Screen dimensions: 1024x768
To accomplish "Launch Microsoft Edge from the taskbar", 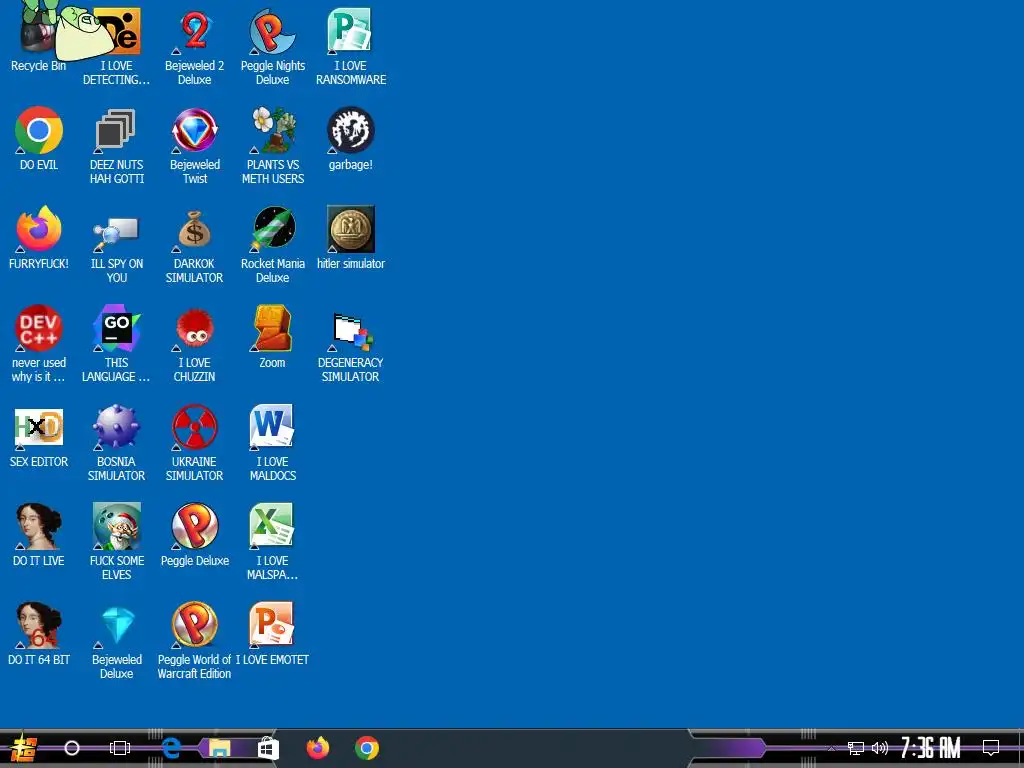I will (171, 748).
